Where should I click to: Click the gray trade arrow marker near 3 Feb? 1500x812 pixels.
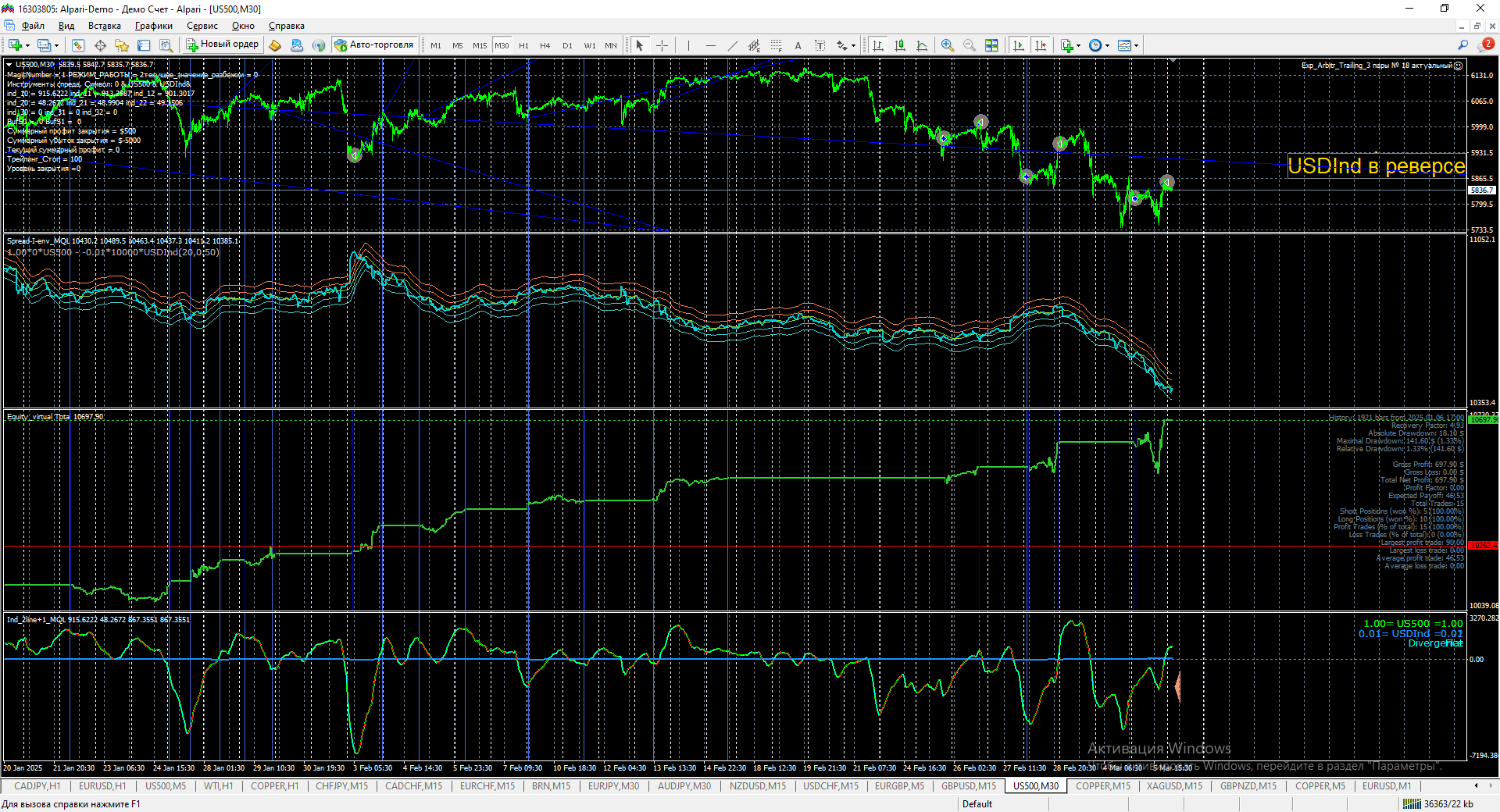point(355,155)
